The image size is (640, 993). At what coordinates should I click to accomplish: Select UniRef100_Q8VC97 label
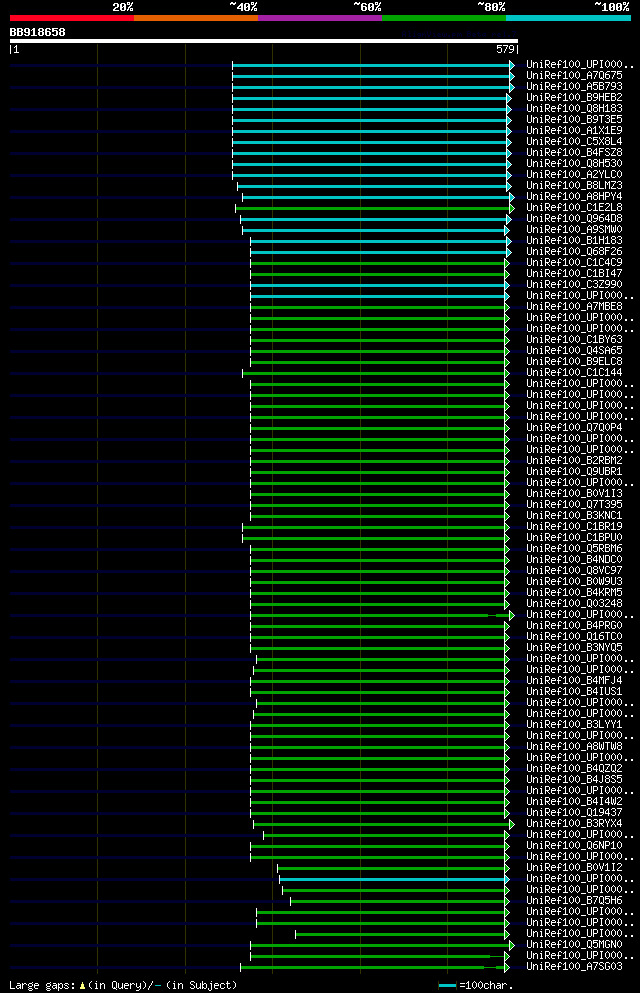click(x=574, y=571)
